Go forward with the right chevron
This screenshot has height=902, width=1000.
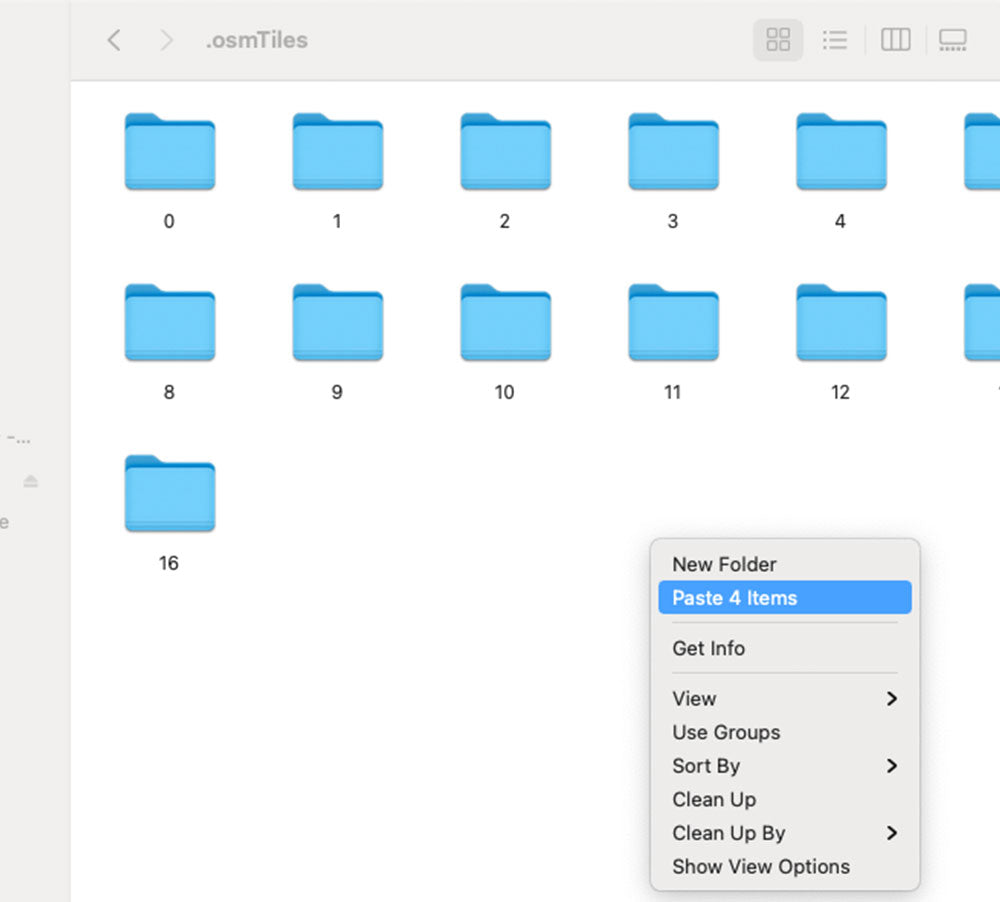pos(166,40)
